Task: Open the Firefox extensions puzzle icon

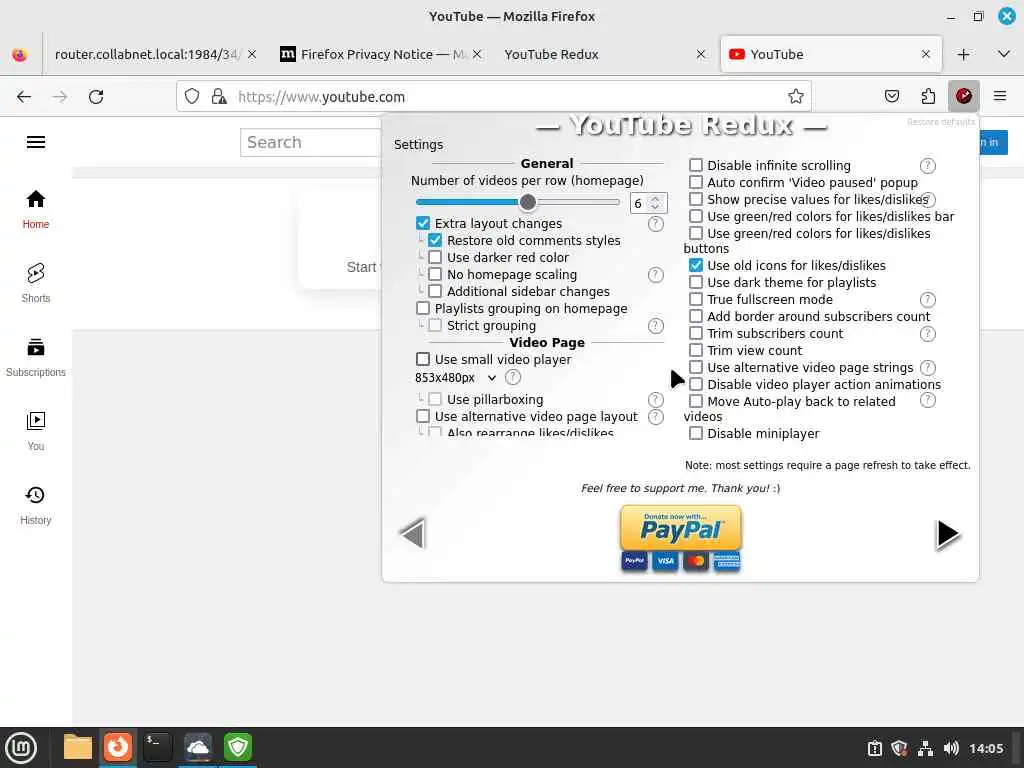Action: tap(928, 97)
